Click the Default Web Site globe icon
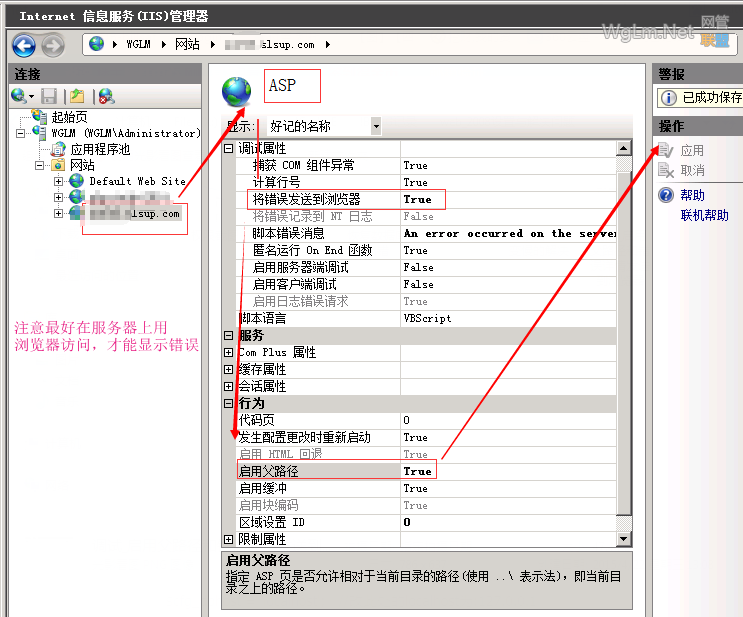This screenshot has height=617, width=743. point(76,181)
